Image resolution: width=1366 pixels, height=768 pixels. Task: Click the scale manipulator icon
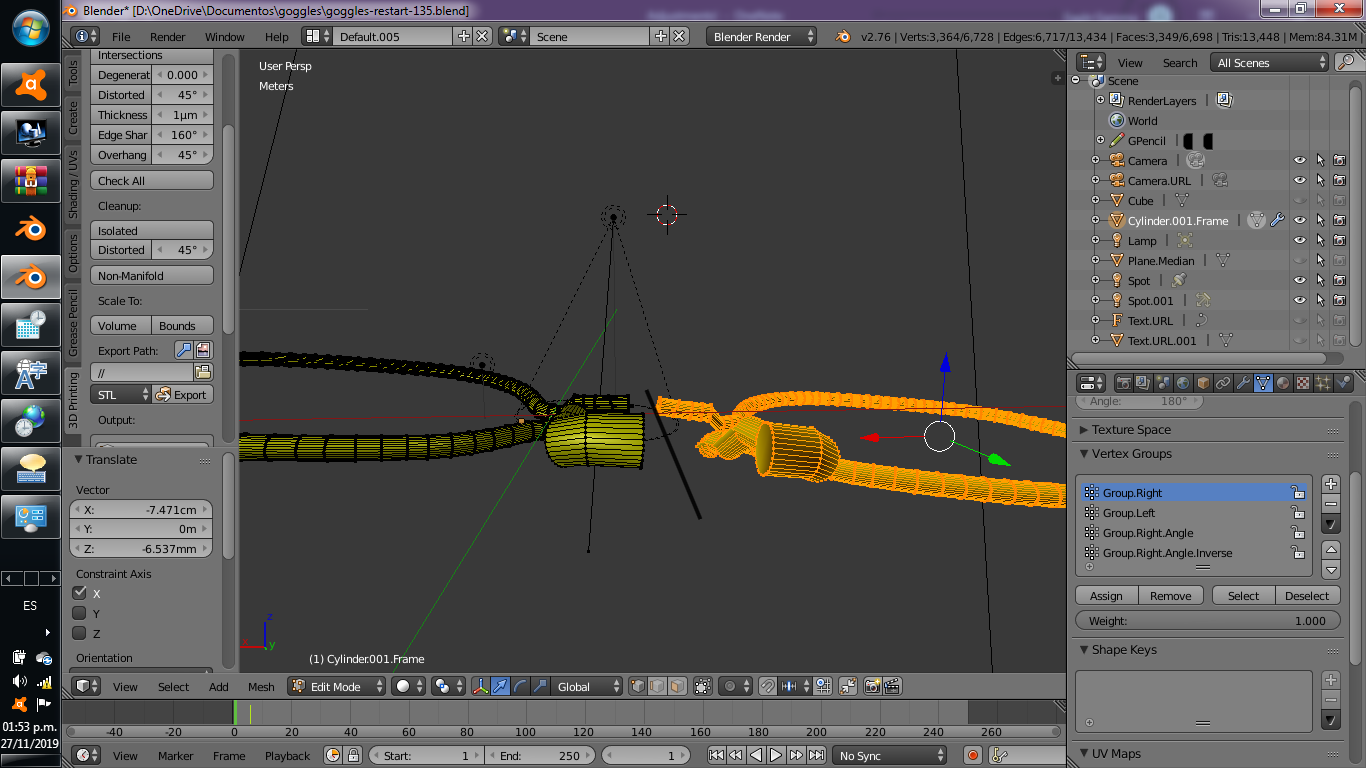540,686
